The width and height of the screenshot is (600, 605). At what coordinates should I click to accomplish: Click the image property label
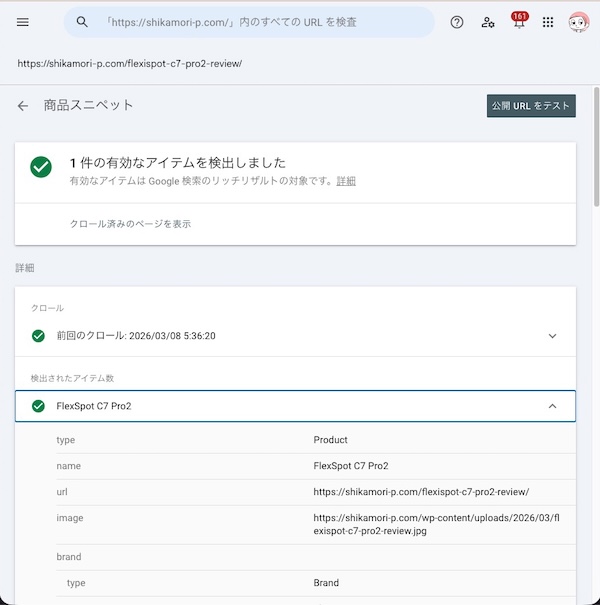point(70,518)
